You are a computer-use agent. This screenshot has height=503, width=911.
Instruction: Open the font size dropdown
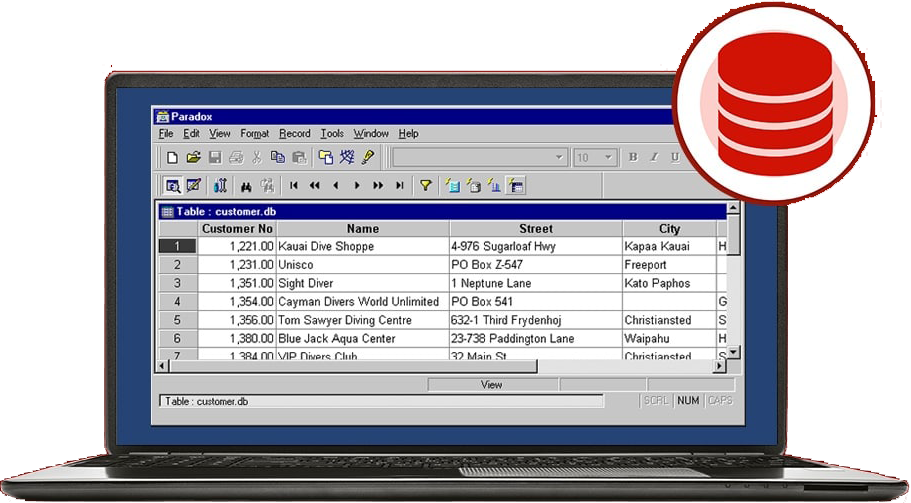pos(610,157)
